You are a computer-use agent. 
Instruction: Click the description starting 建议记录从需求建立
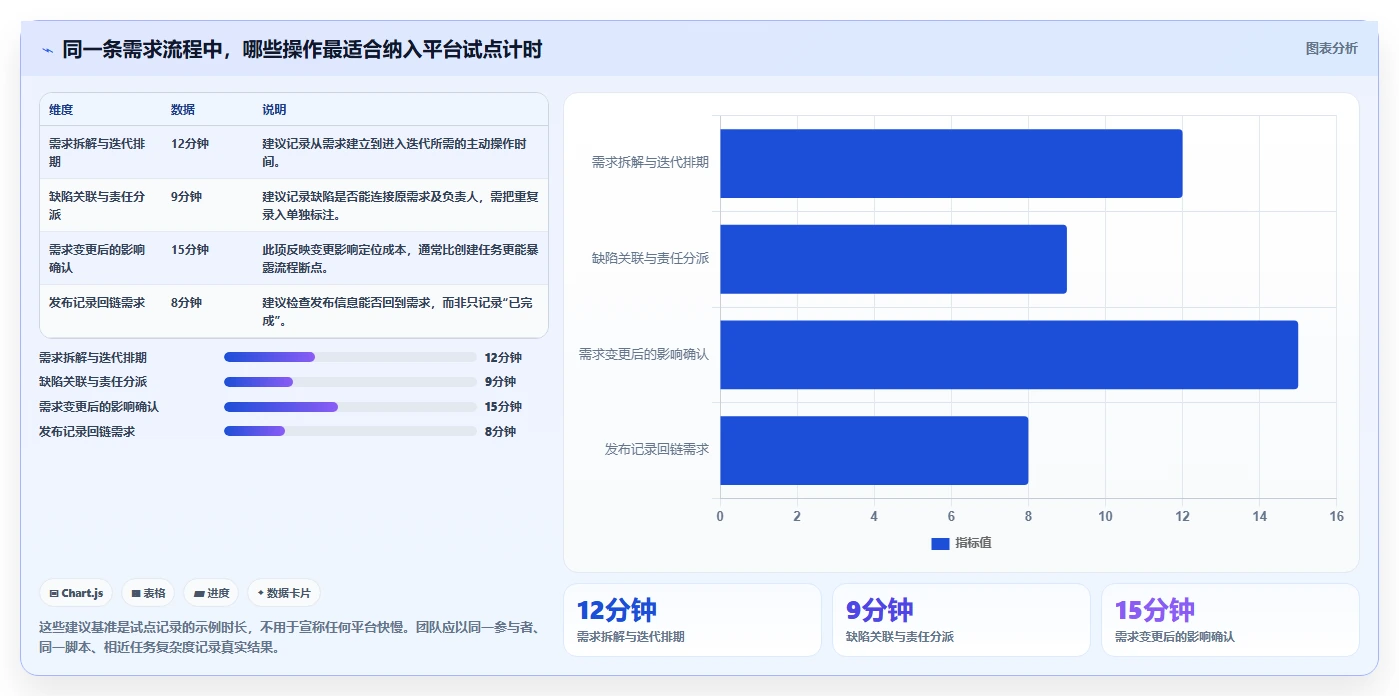(395, 152)
